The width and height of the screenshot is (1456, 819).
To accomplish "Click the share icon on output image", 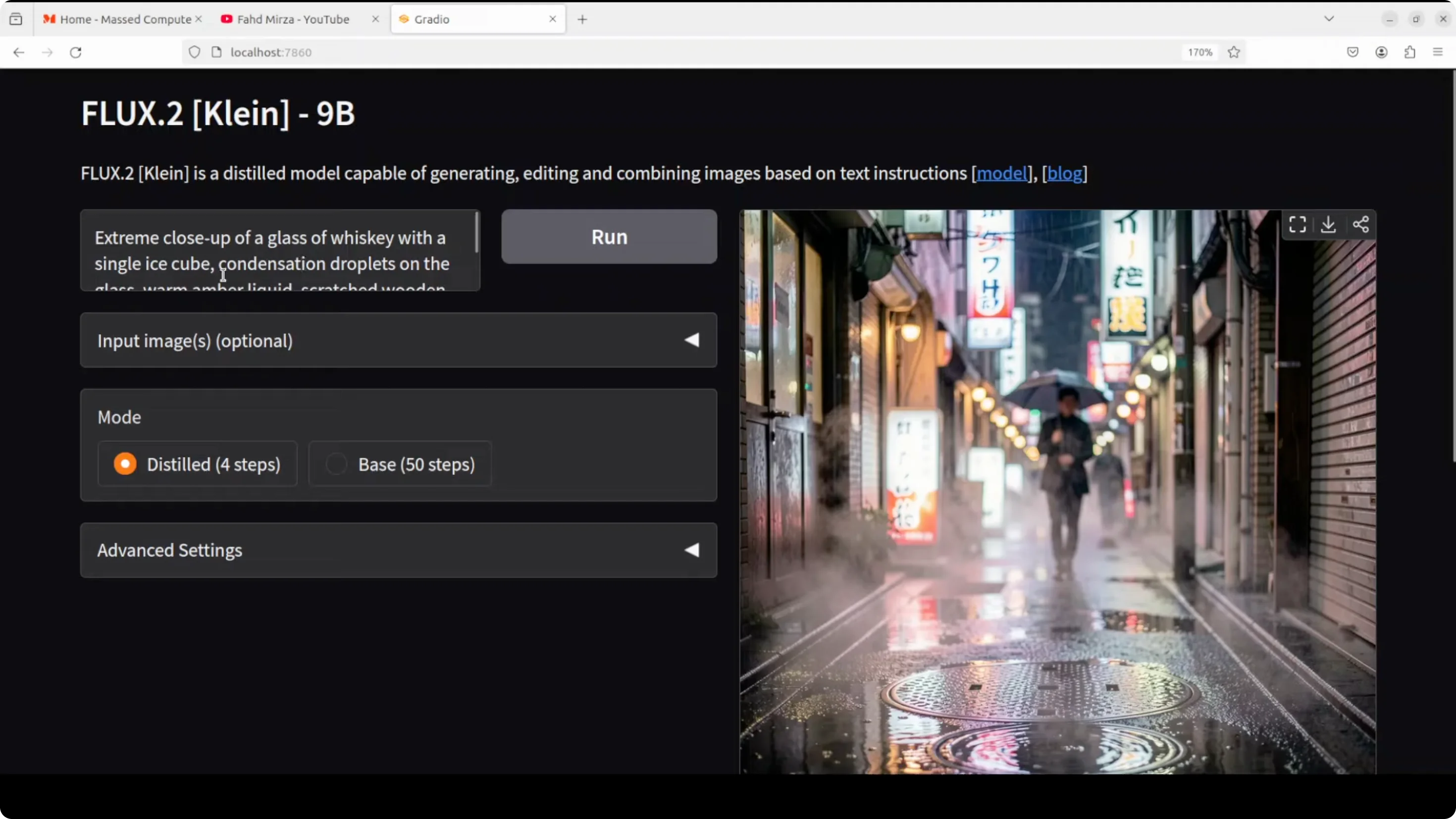I will pyautogui.click(x=1360, y=224).
